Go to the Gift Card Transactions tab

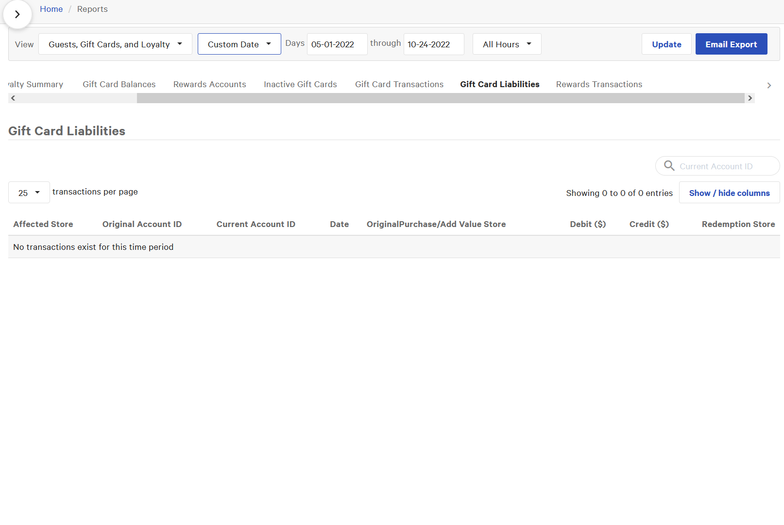[x=399, y=84]
